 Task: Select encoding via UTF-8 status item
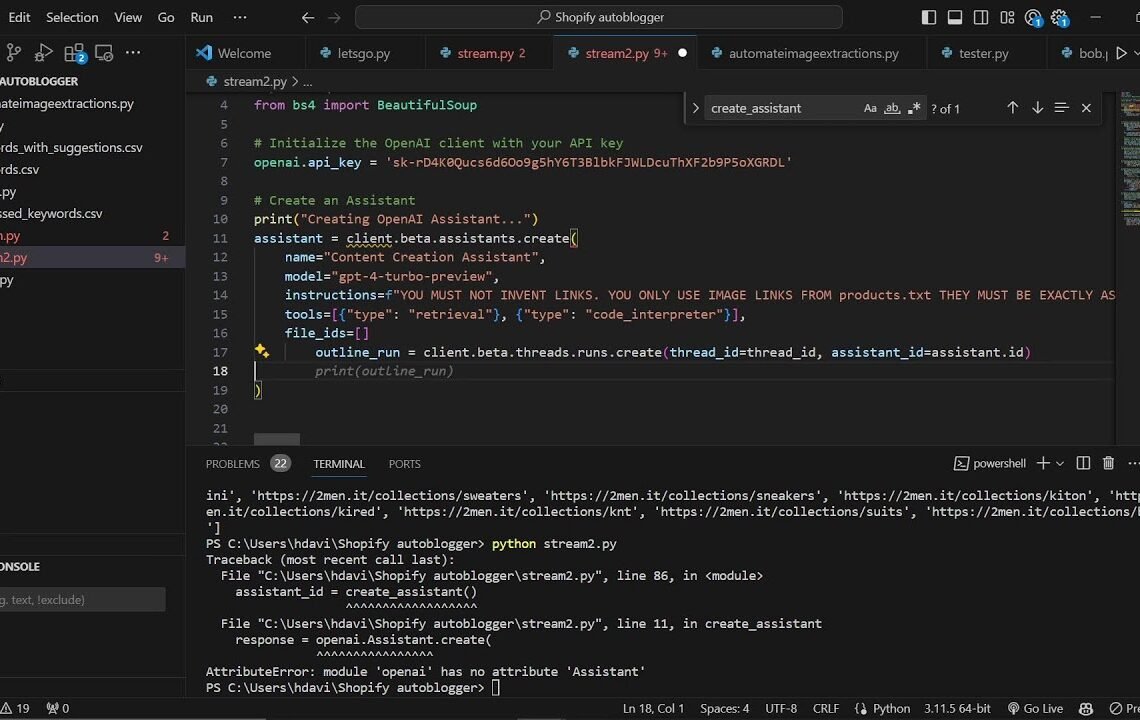pos(781,708)
